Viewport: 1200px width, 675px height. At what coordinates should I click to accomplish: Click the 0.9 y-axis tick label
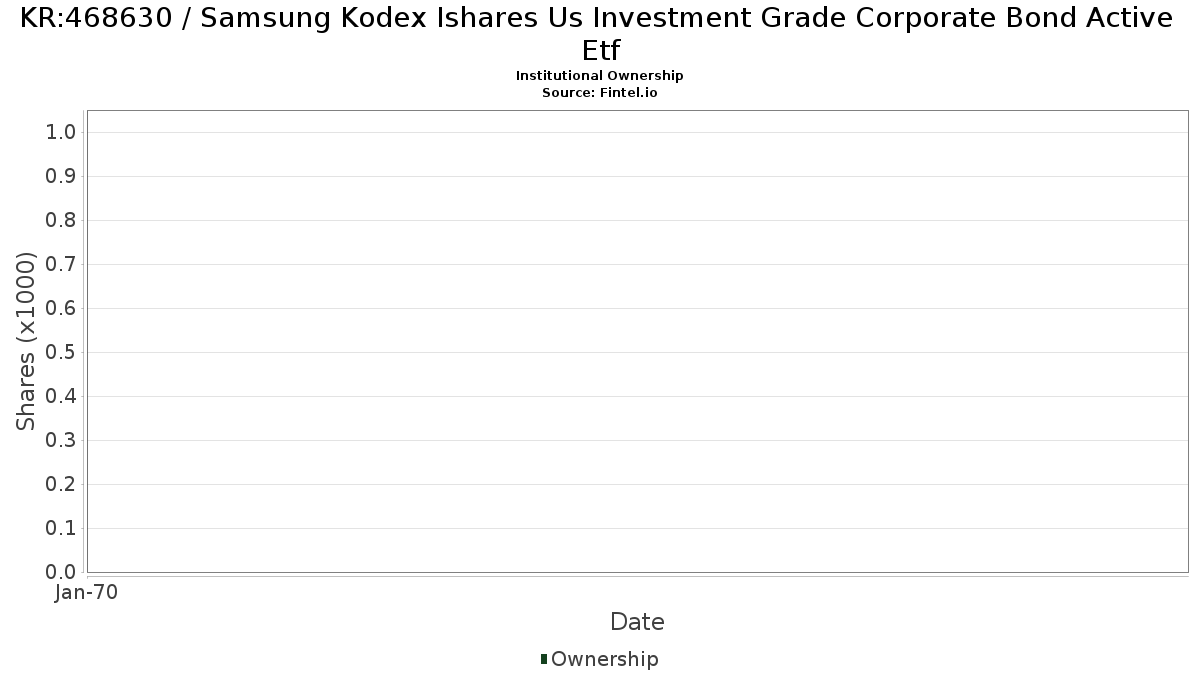tap(61, 177)
